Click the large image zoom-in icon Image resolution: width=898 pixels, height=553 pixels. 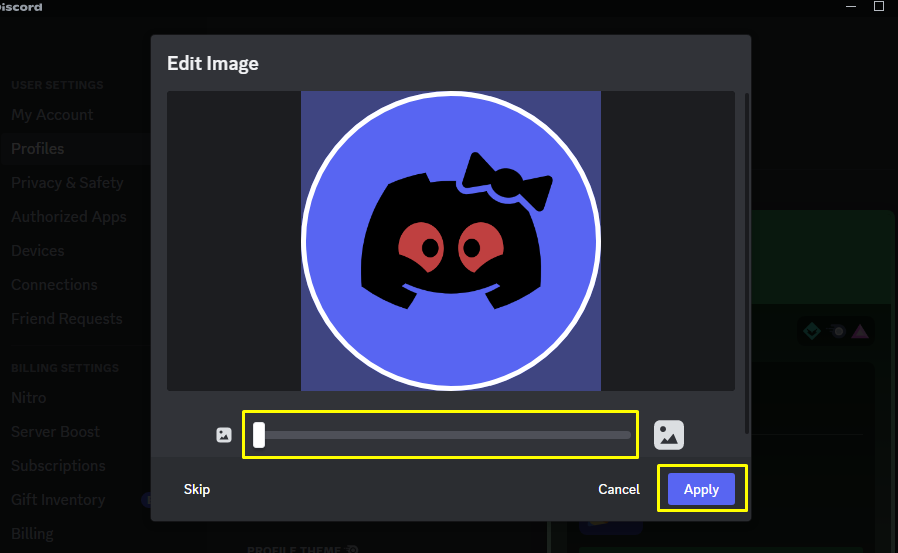pyautogui.click(x=669, y=435)
